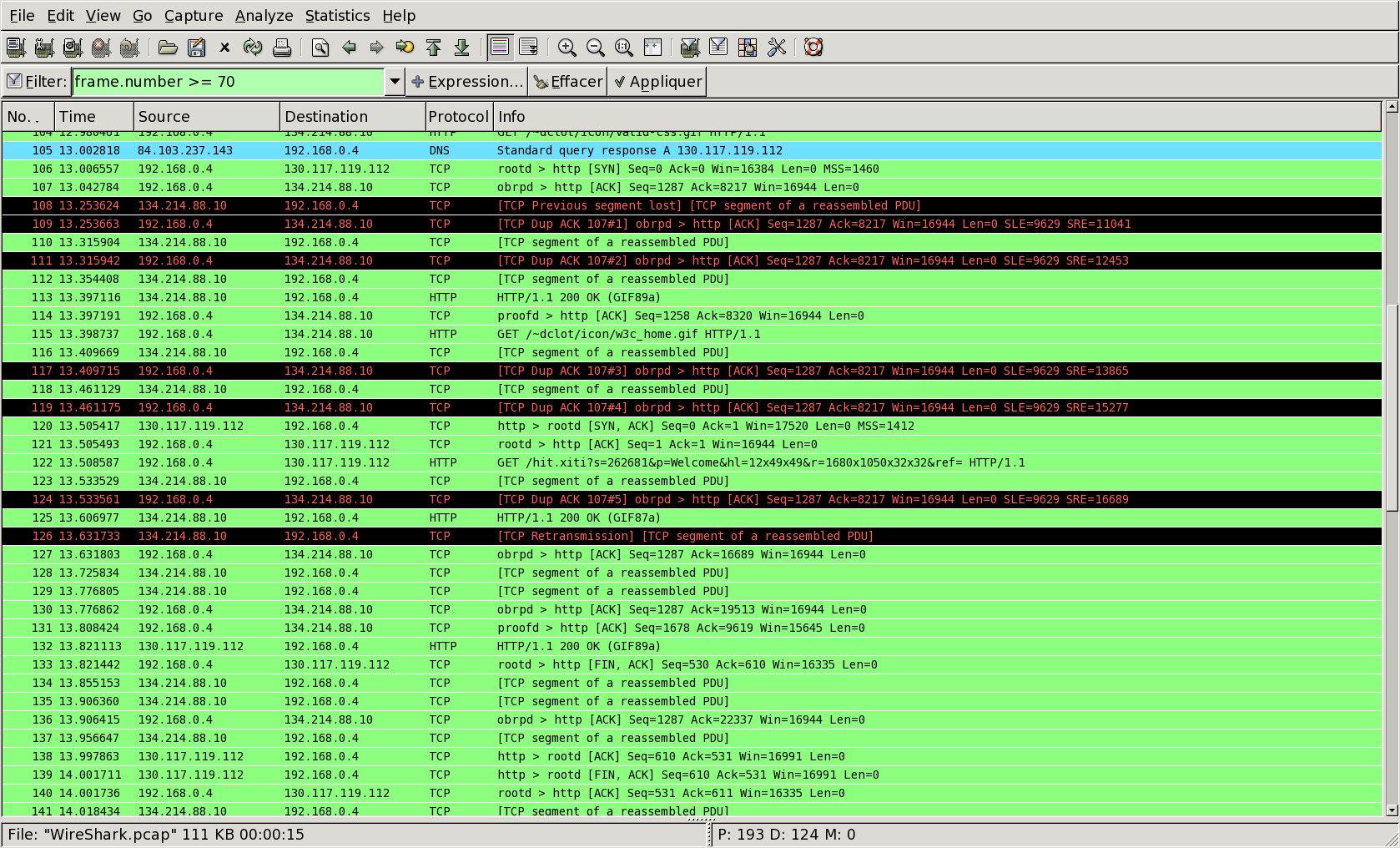Screen dimensions: 1400x848
Task: Click the Expression... button
Action: click(x=467, y=82)
